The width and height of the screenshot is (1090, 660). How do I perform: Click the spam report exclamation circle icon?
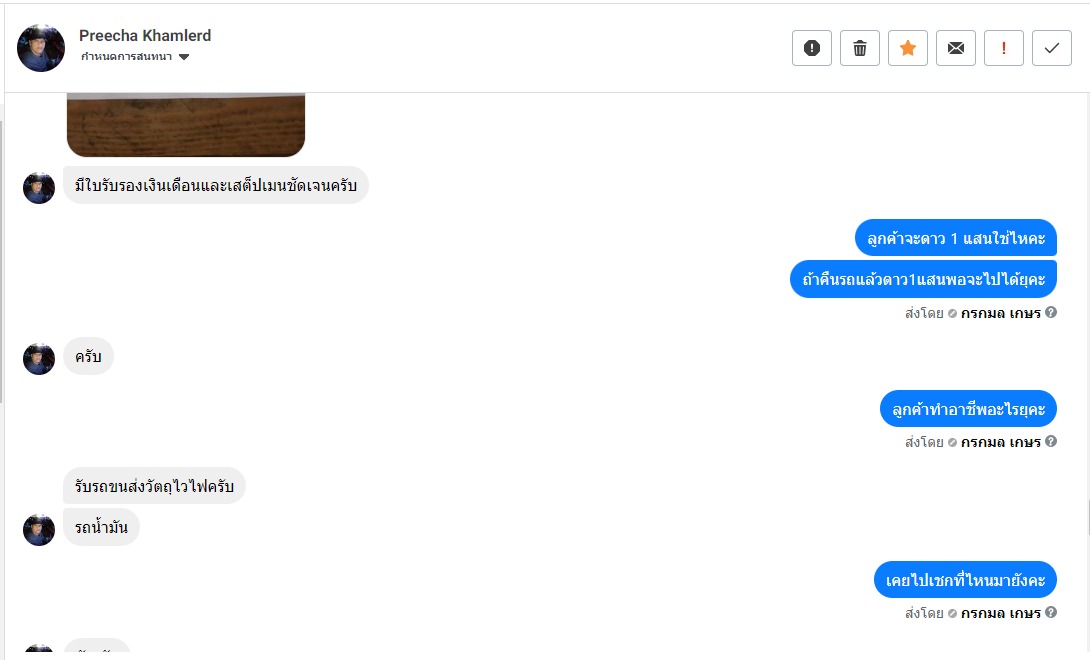(811, 48)
